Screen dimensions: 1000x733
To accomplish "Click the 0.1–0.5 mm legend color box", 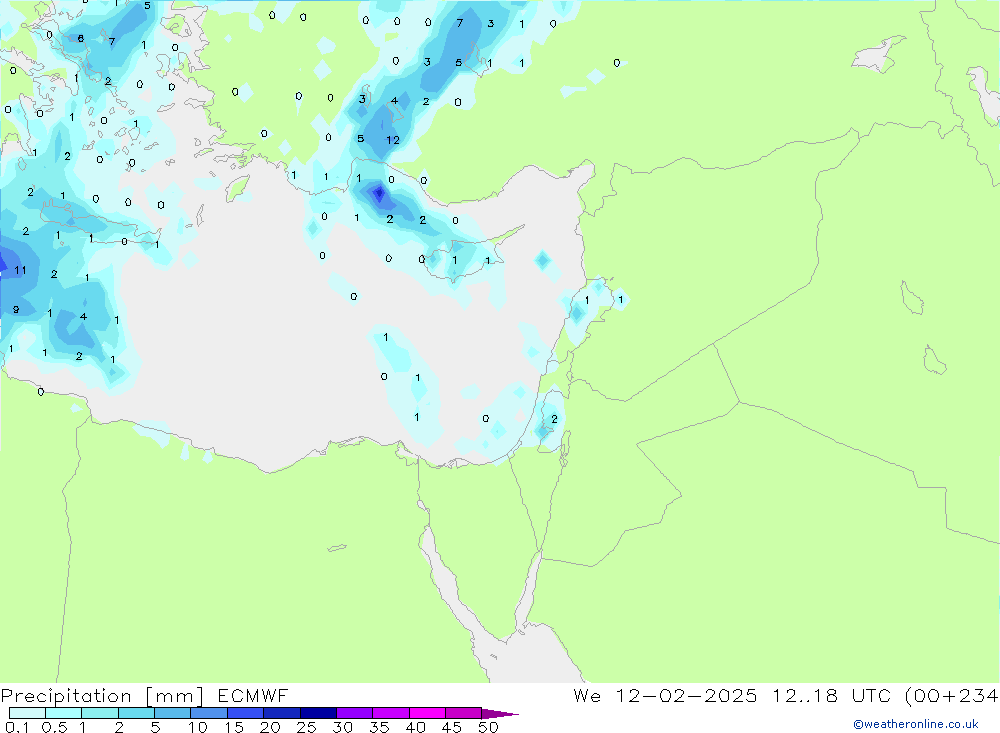I will coord(27,713).
